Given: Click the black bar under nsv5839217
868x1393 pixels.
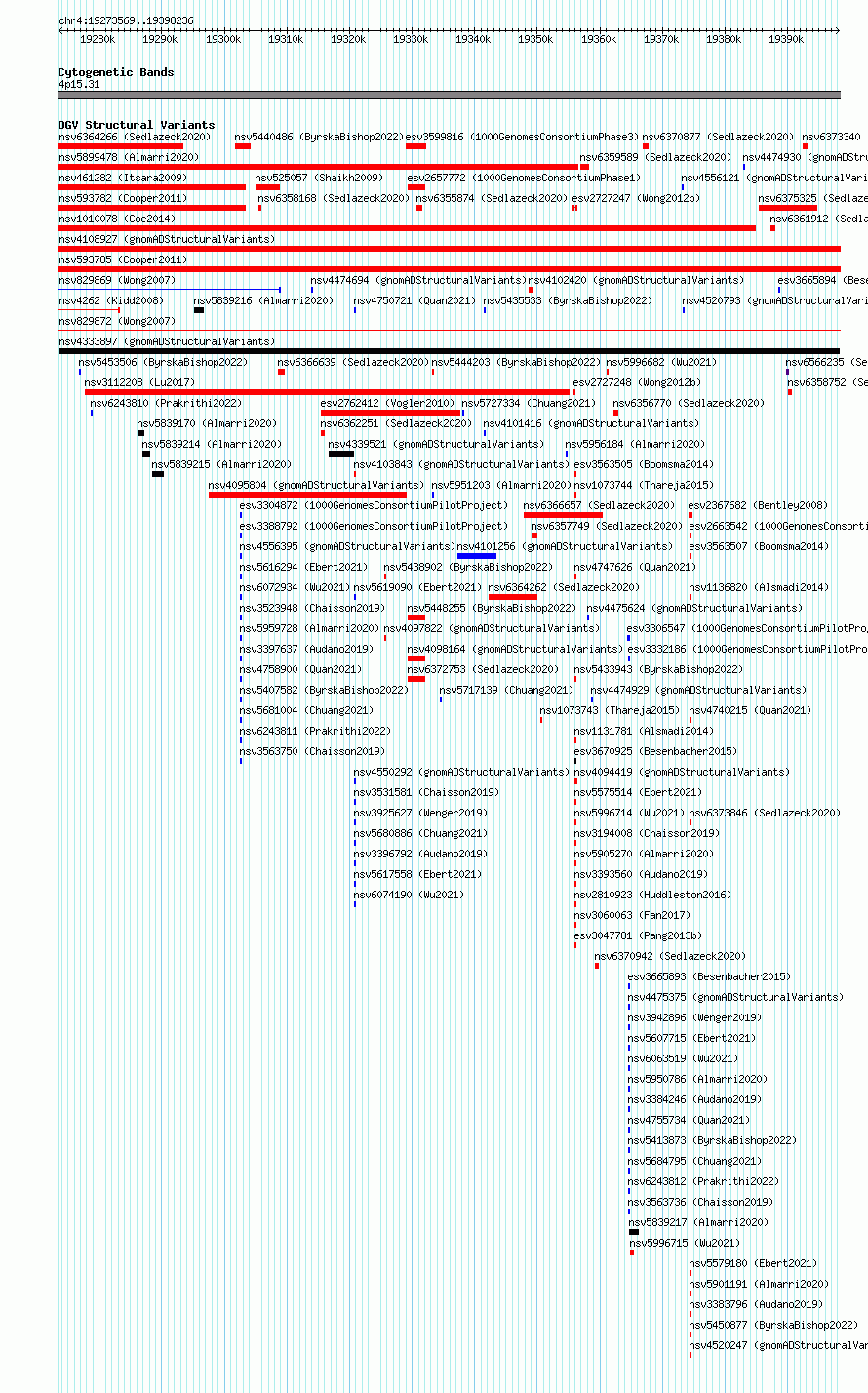Looking at the screenshot, I should pyautogui.click(x=634, y=1232).
